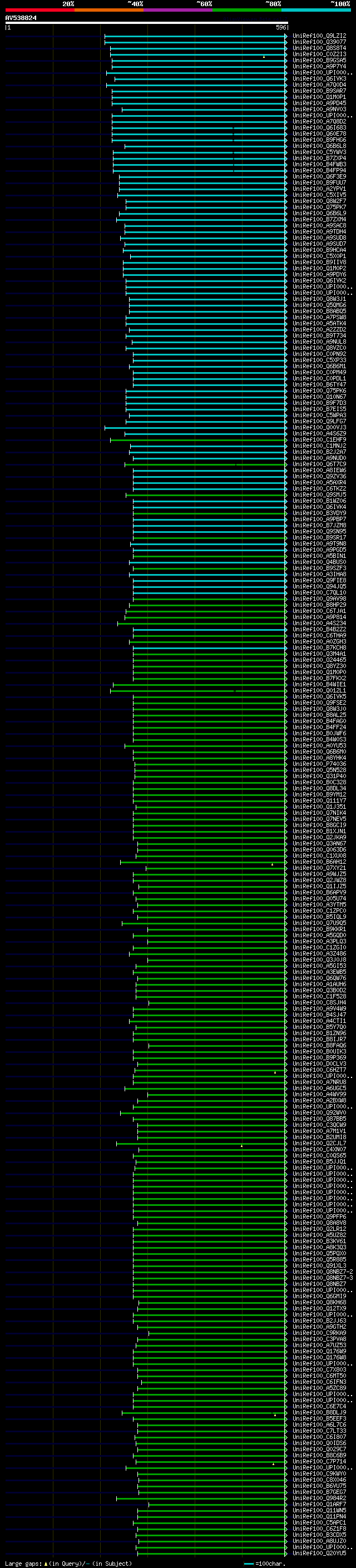The width and height of the screenshot is (356, 1568).
Task: Open entry UniRef100_Q984R2
Action: 319,1498
